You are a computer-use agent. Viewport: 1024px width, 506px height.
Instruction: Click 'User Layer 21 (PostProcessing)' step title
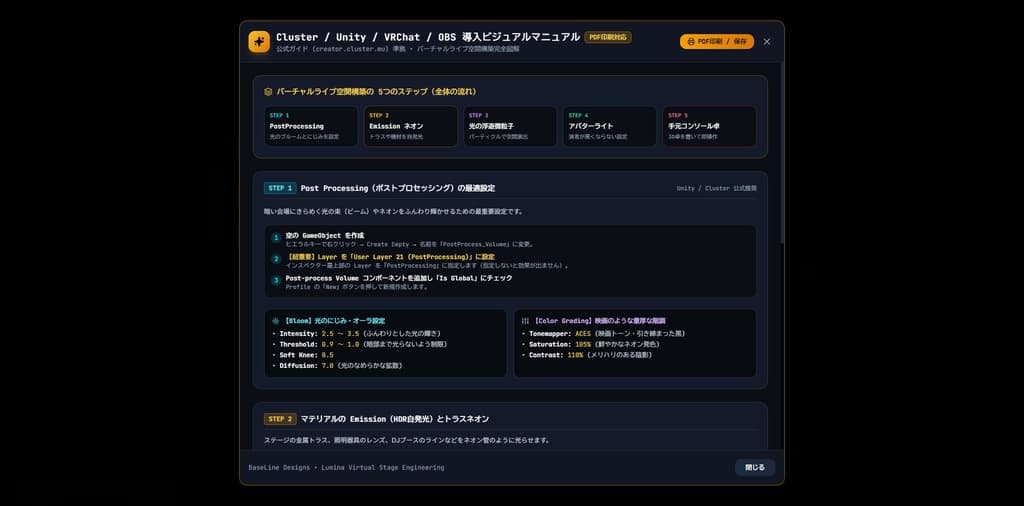click(x=390, y=257)
